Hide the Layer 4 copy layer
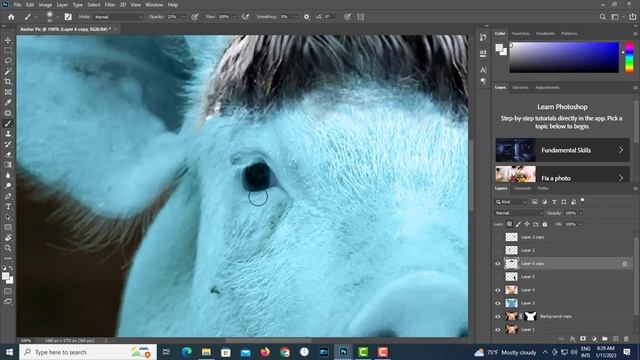Image resolution: width=640 pixels, height=360 pixels. (498, 264)
